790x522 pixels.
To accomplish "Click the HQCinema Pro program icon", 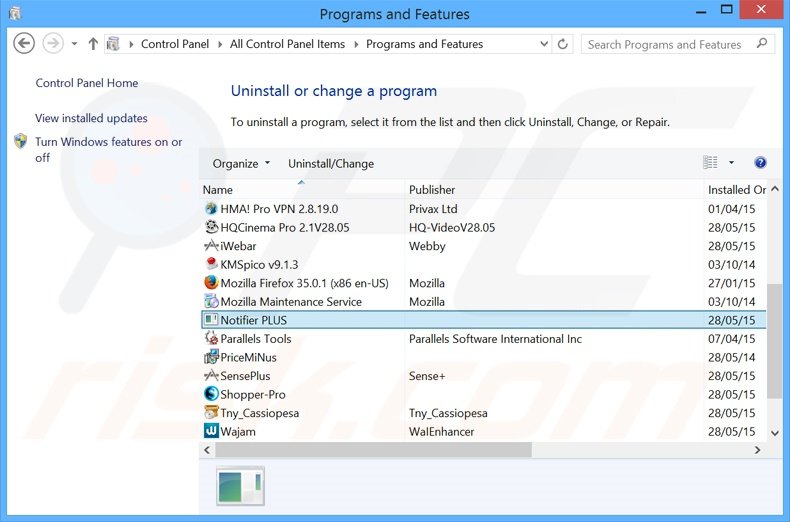I will [211, 227].
